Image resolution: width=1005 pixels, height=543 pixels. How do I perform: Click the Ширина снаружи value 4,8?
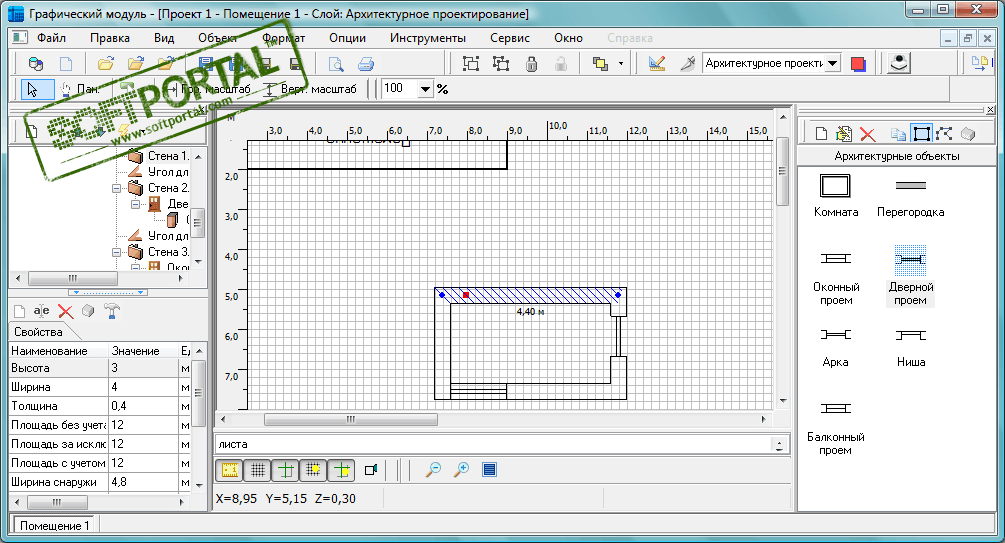click(144, 482)
